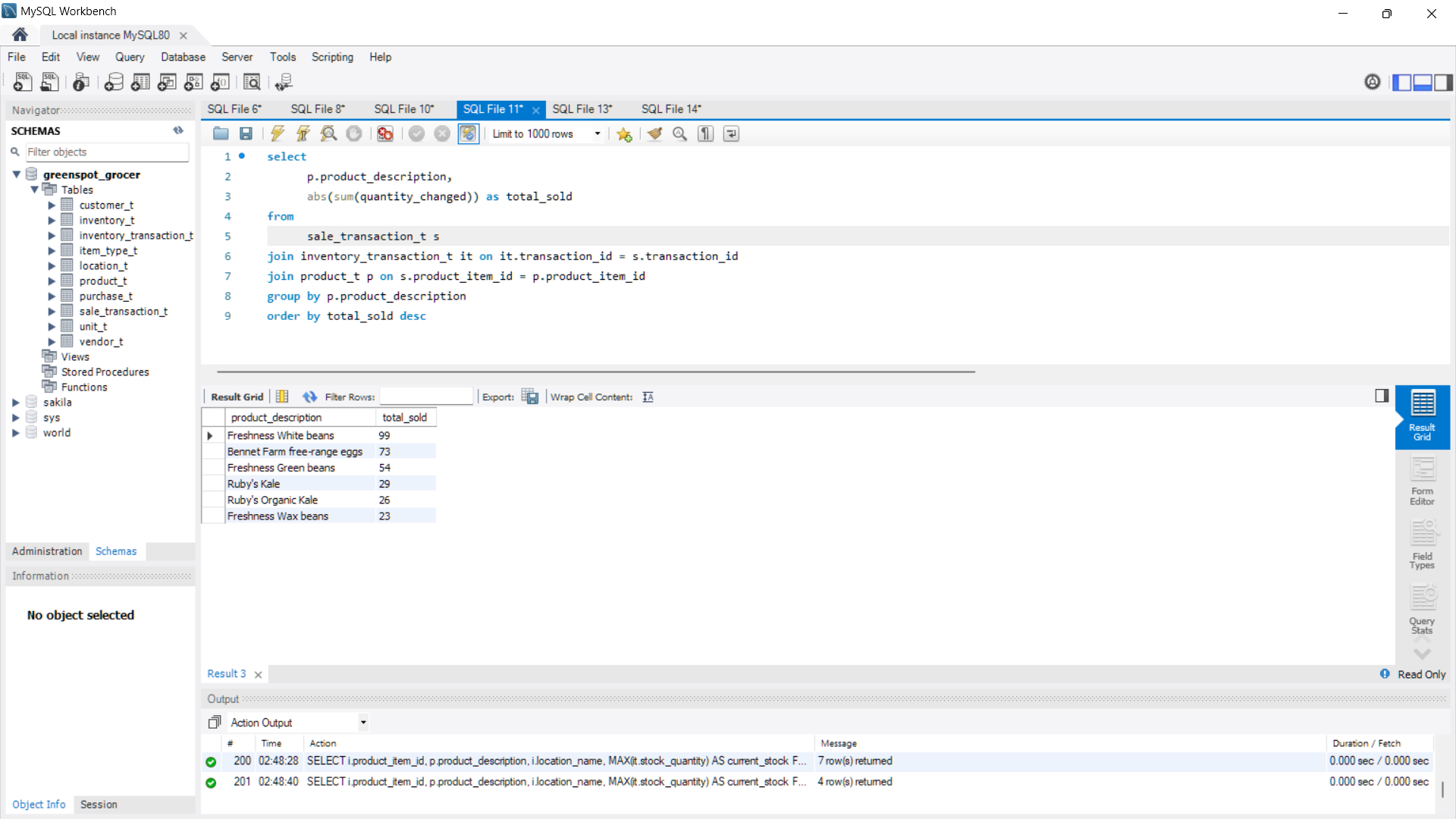Open the Query menu
The width and height of the screenshot is (1456, 819).
tap(130, 57)
